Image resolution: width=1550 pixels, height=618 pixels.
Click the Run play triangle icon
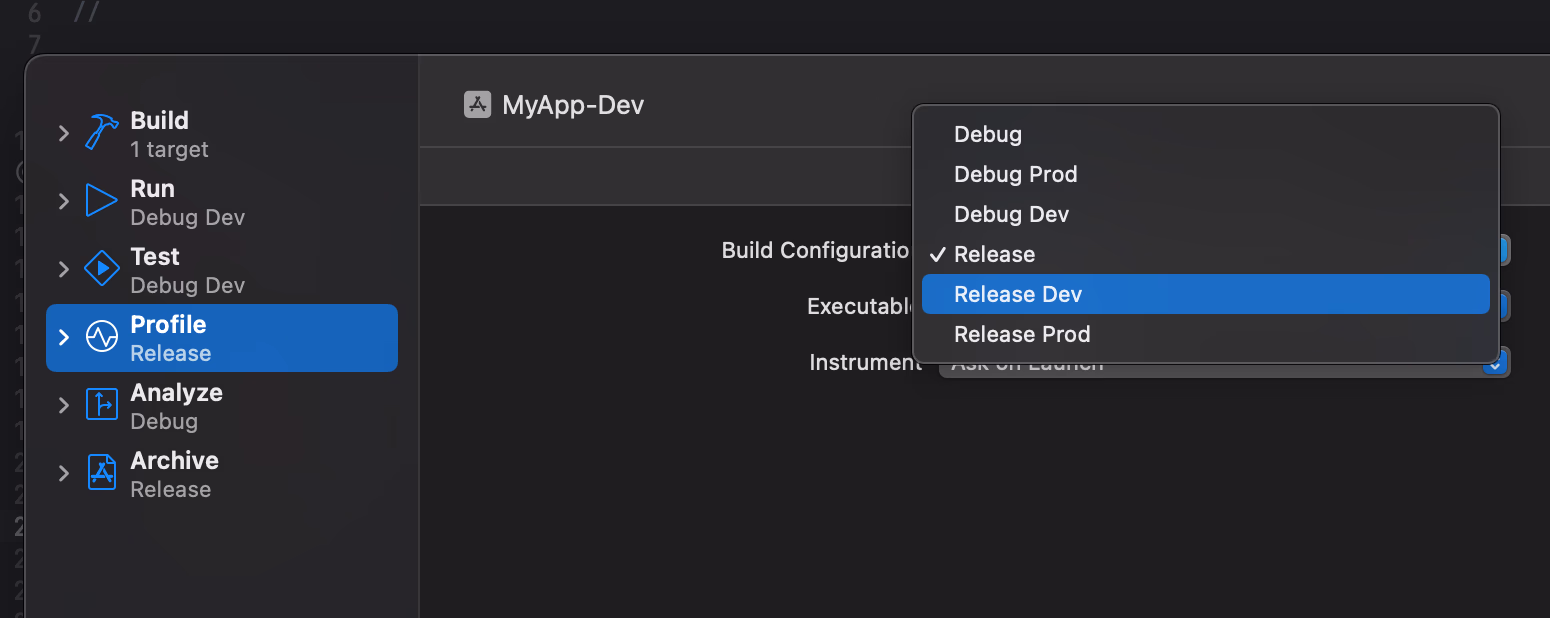click(101, 201)
